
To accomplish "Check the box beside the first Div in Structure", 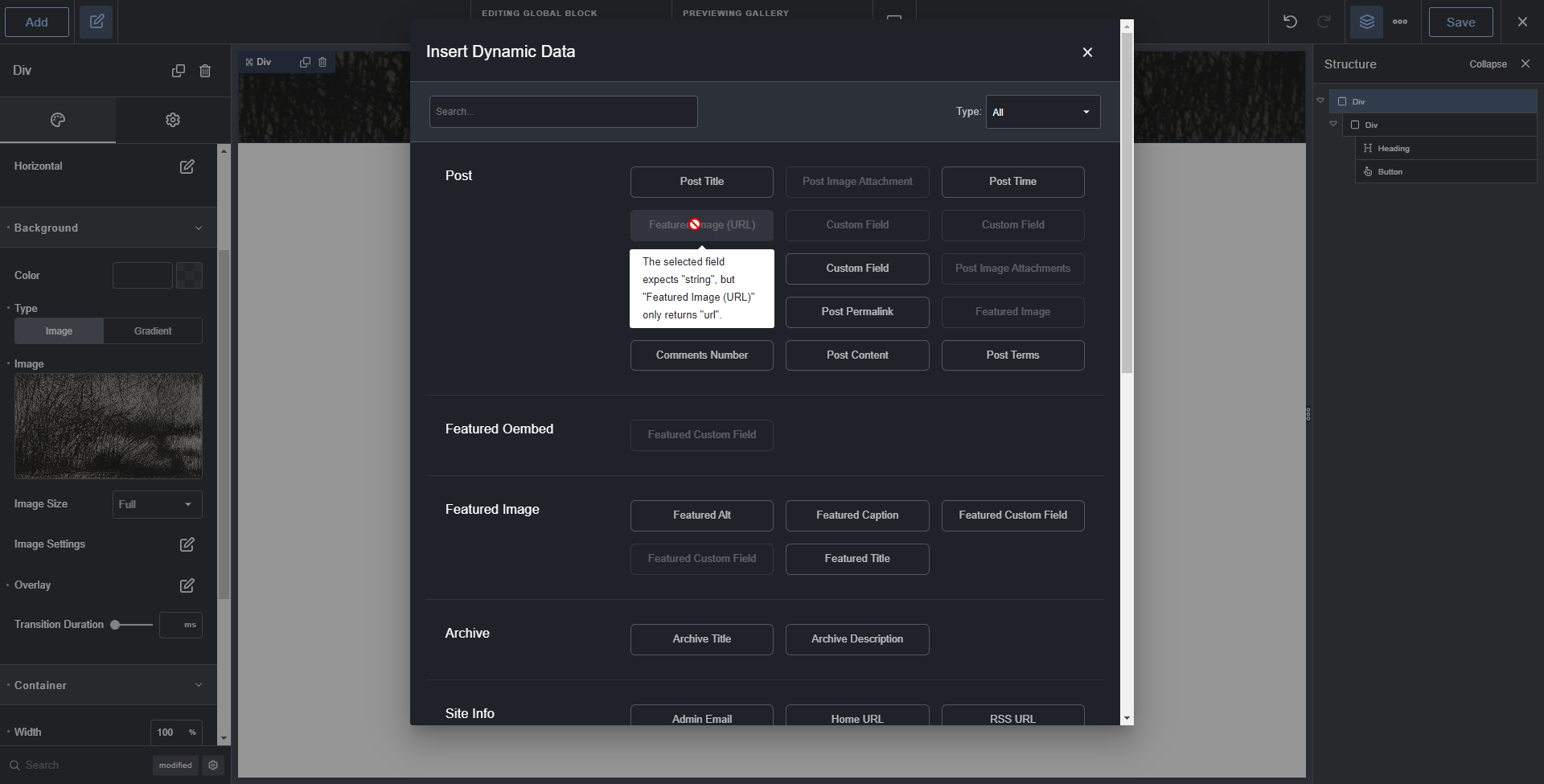I will (1343, 101).
